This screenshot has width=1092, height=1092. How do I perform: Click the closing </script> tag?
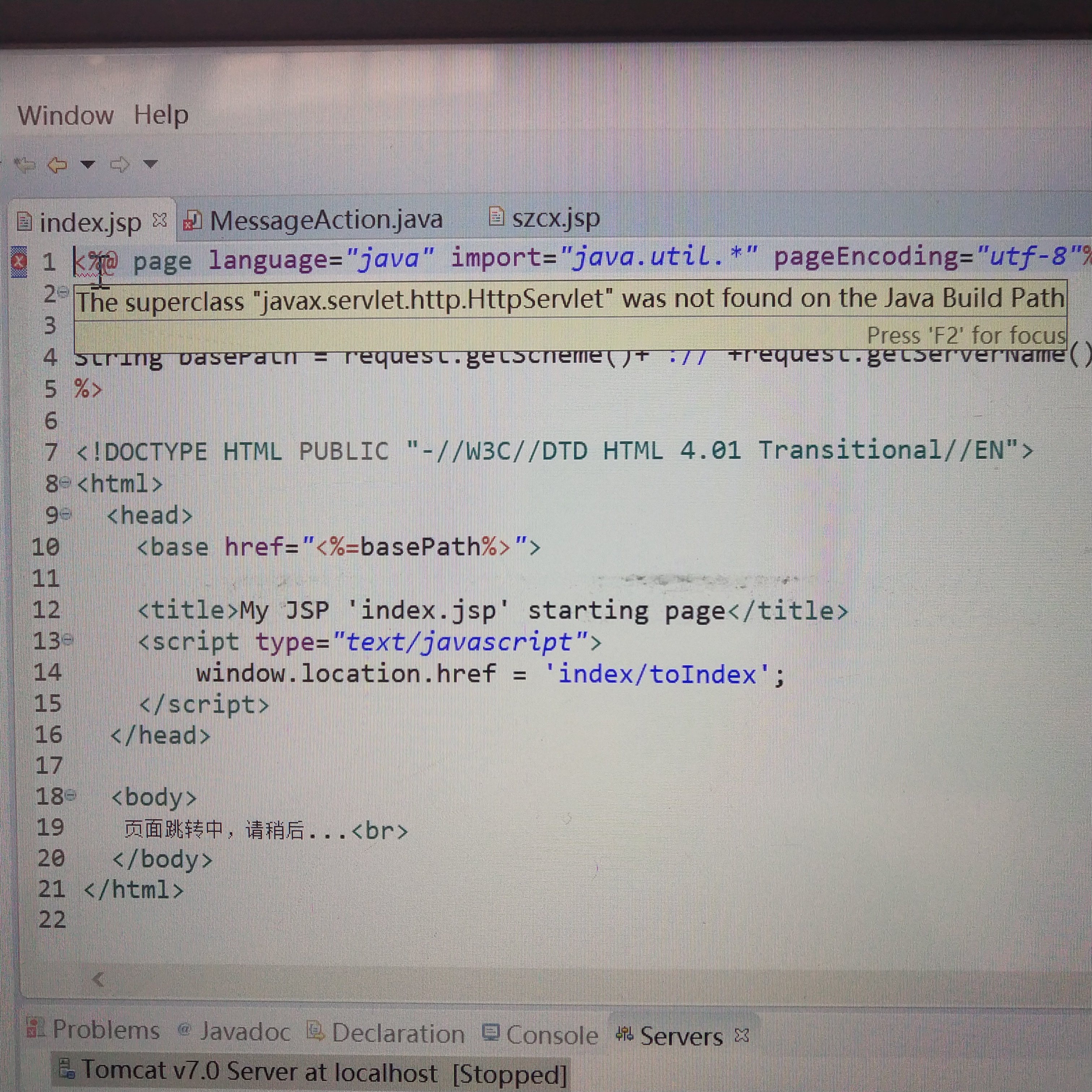pyautogui.click(x=204, y=705)
